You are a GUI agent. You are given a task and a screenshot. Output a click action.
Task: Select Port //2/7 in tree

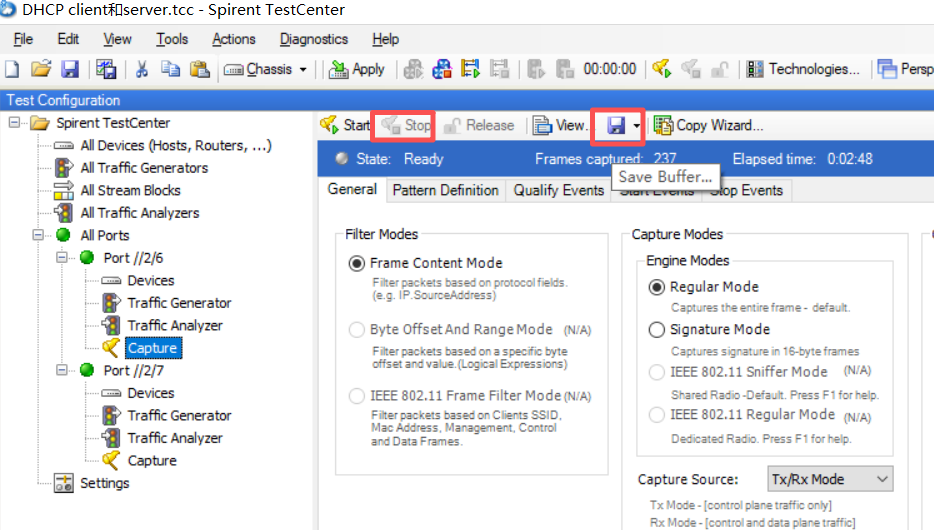pyautogui.click(x=133, y=370)
